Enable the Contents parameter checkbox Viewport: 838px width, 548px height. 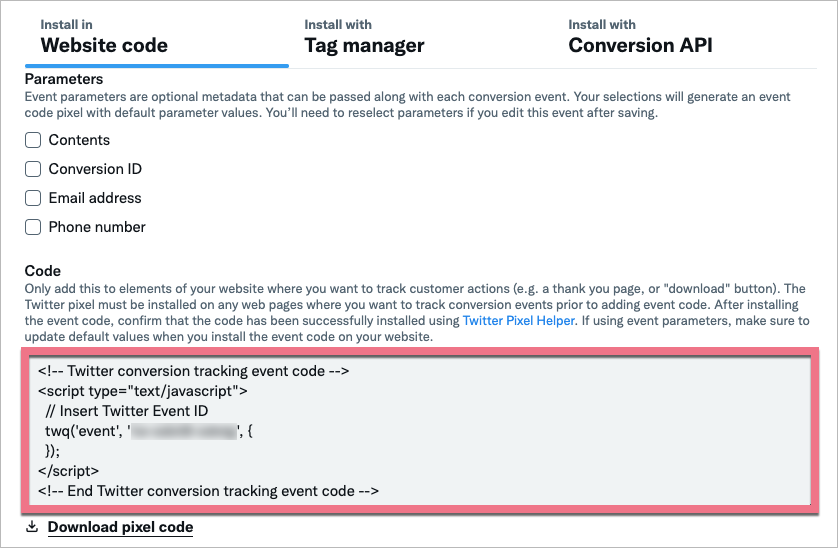tap(33, 141)
